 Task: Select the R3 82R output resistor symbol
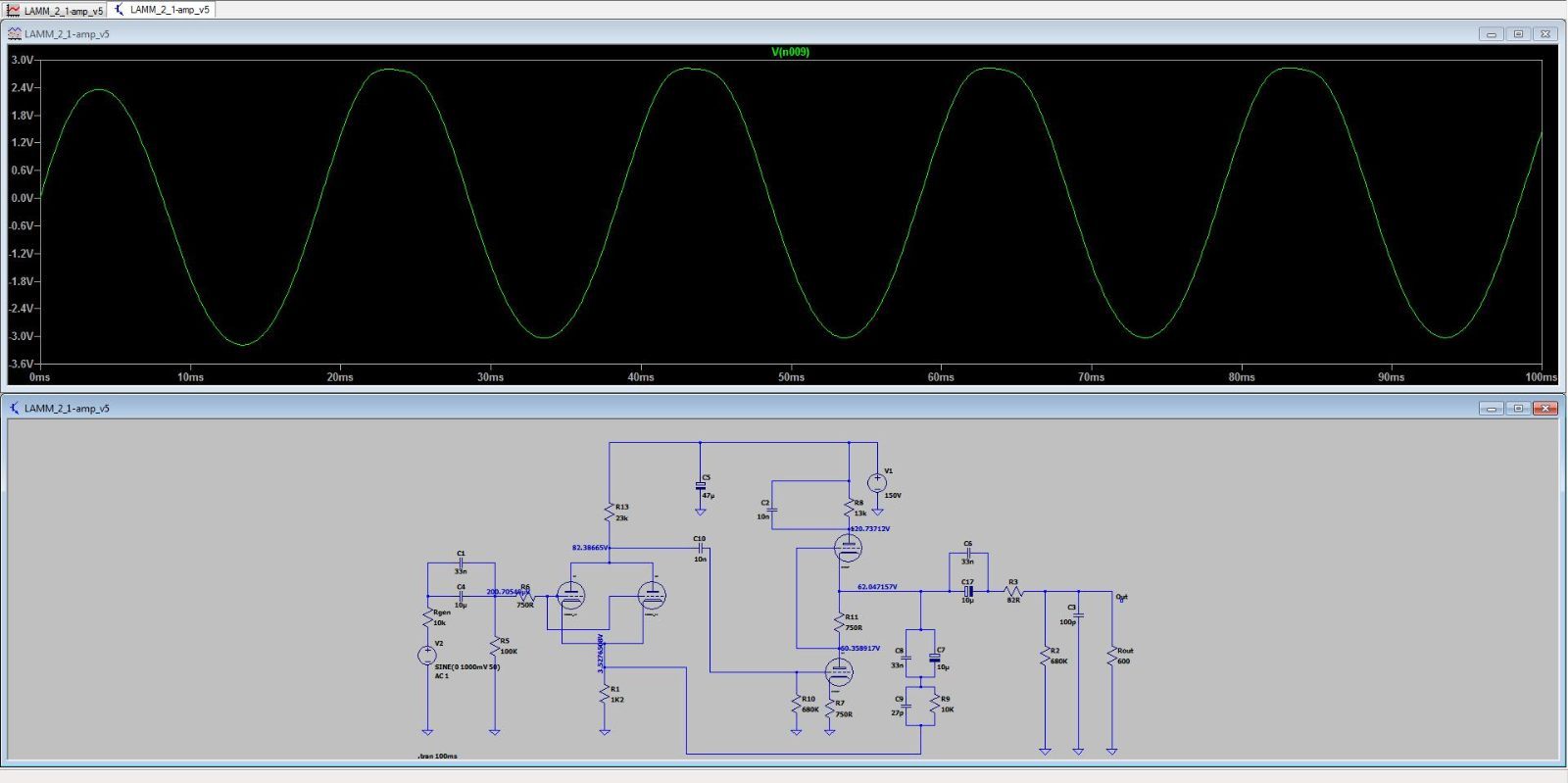[x=1014, y=592]
